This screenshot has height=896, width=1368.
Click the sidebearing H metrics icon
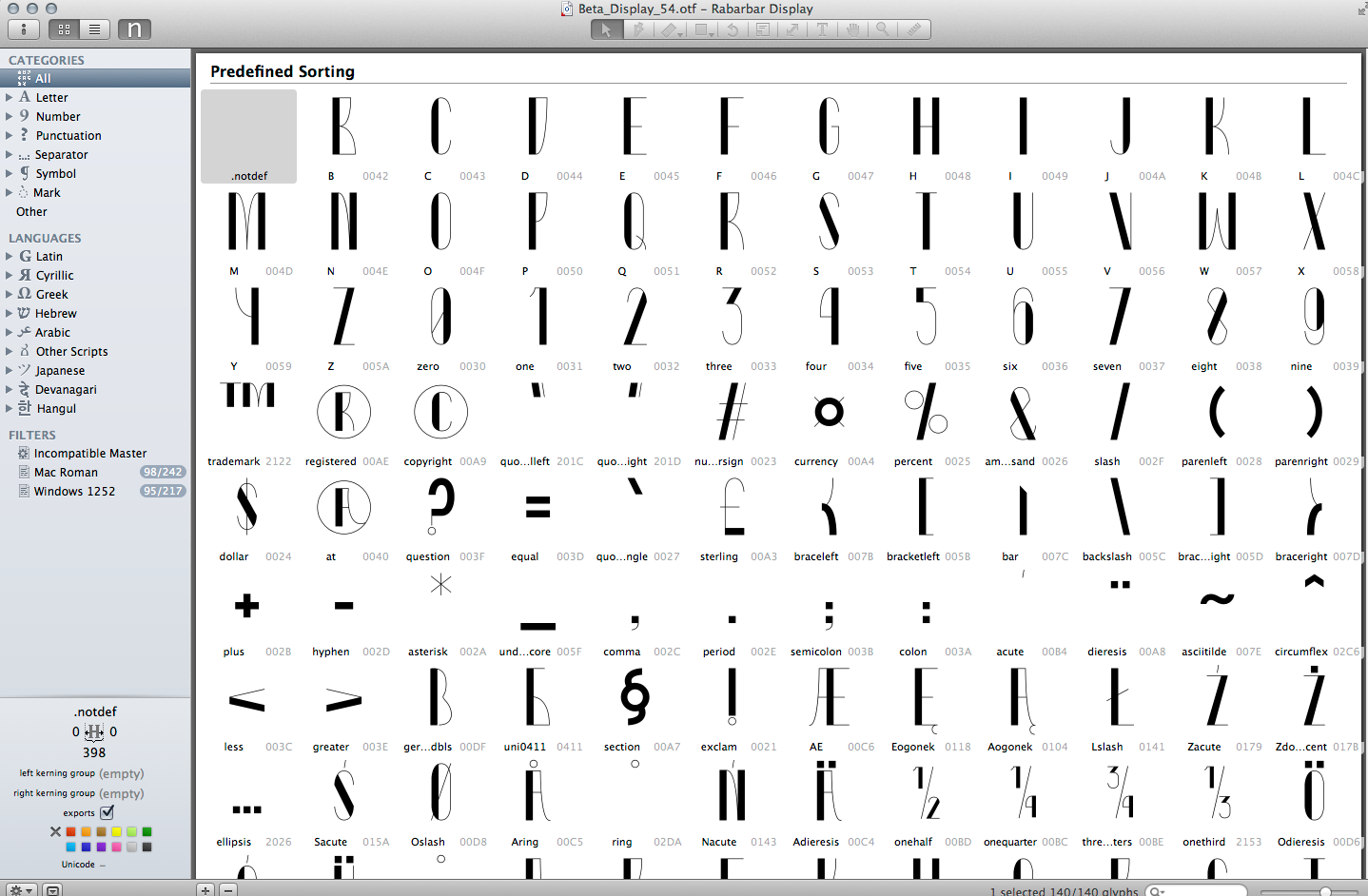pyautogui.click(x=94, y=731)
